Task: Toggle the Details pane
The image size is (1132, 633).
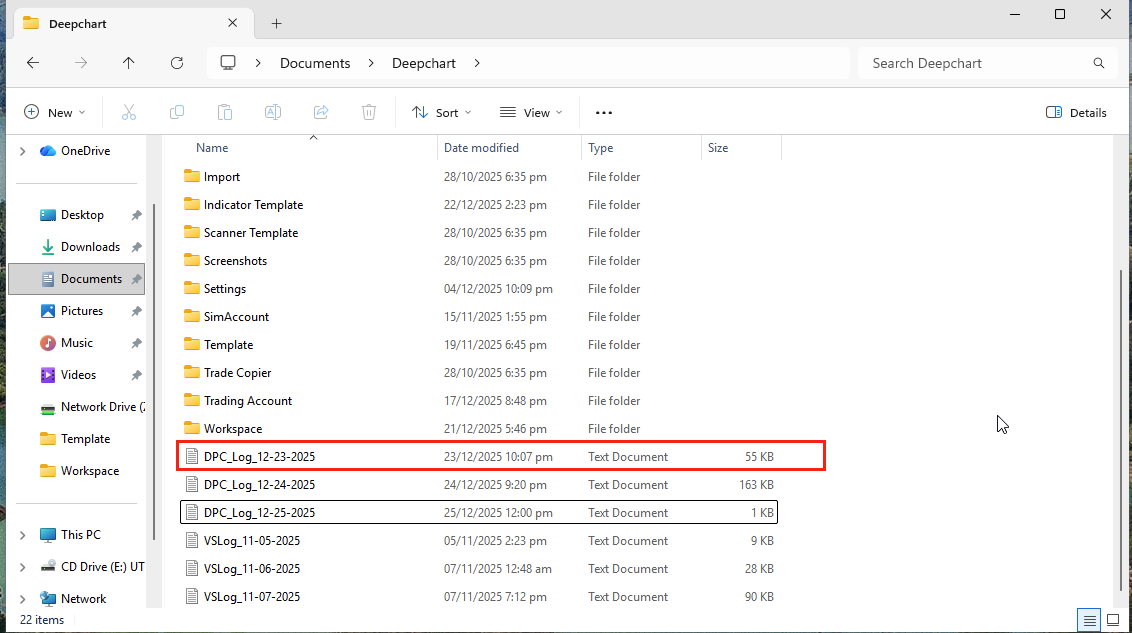Action: [x=1076, y=113]
